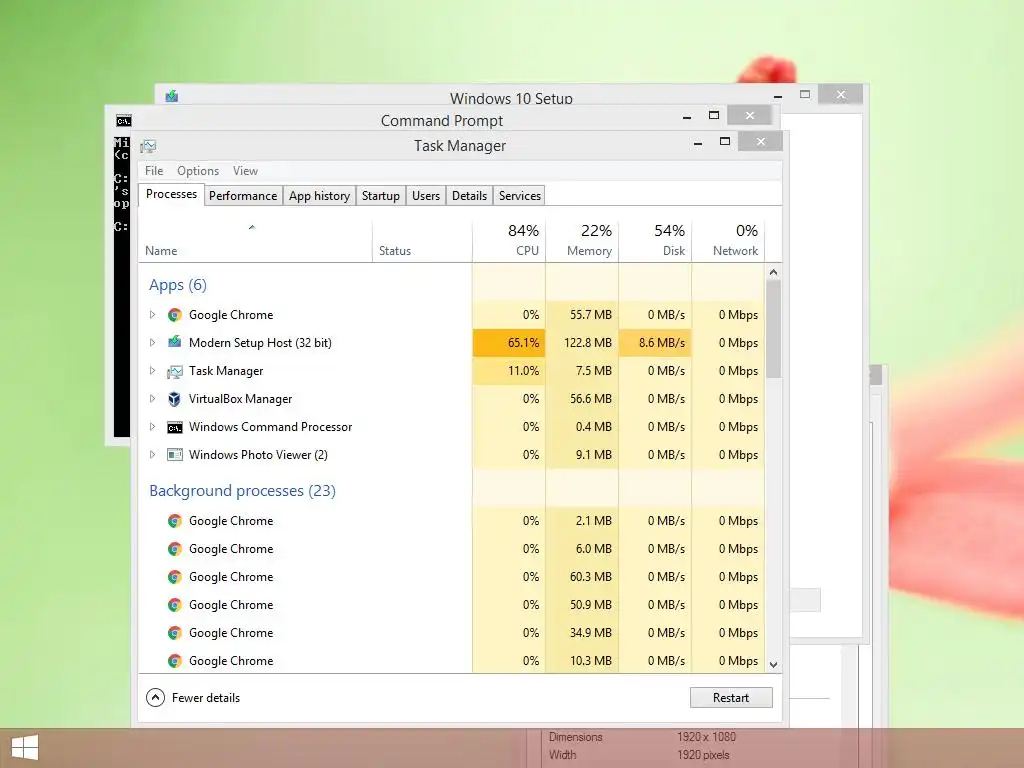Click the 55.7 MB memory cell of Google Chrome
The height and width of the screenshot is (768, 1024).
[x=582, y=315]
